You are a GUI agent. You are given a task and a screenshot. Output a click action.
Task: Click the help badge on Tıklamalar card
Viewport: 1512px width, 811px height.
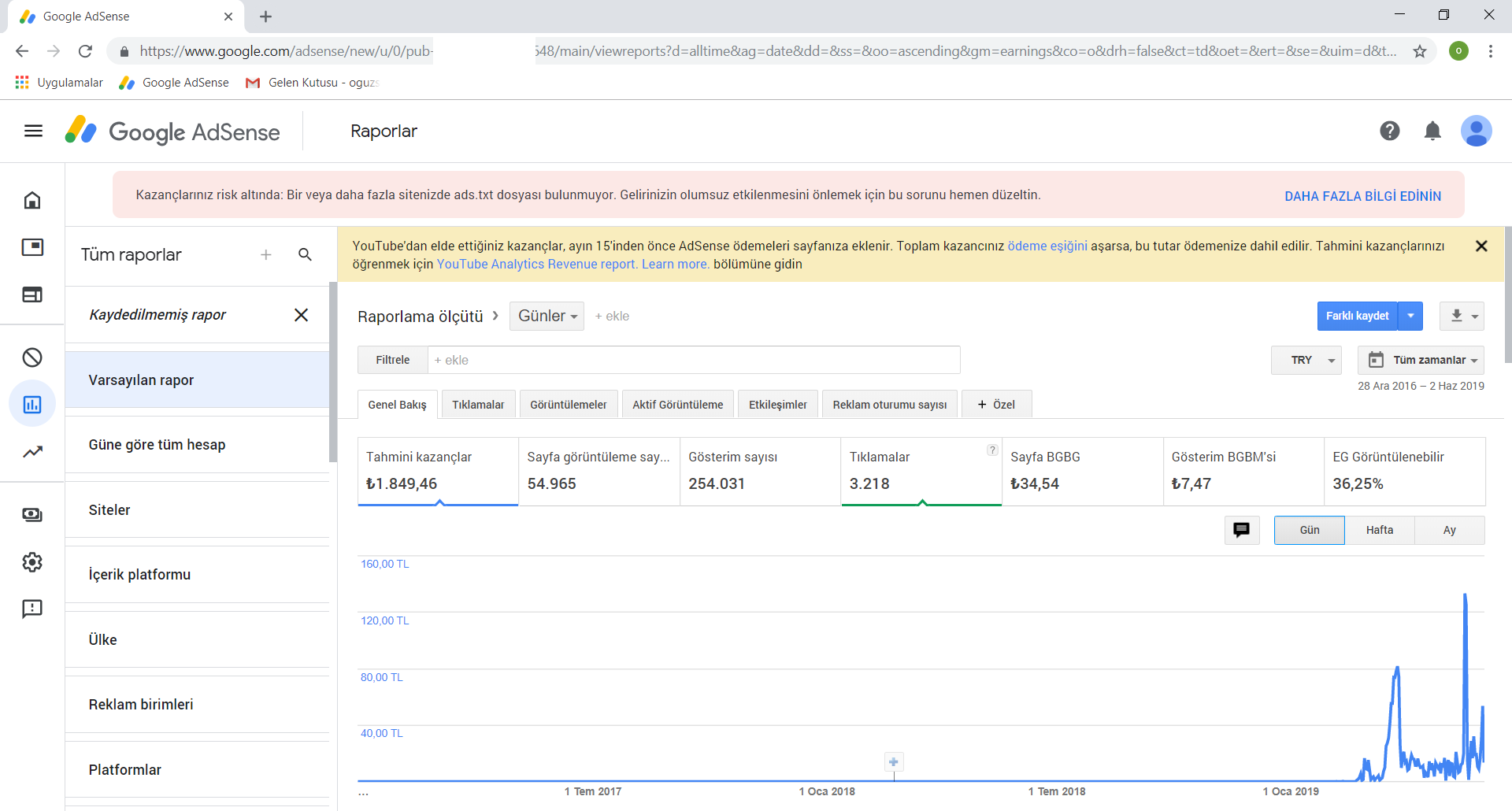(x=992, y=450)
